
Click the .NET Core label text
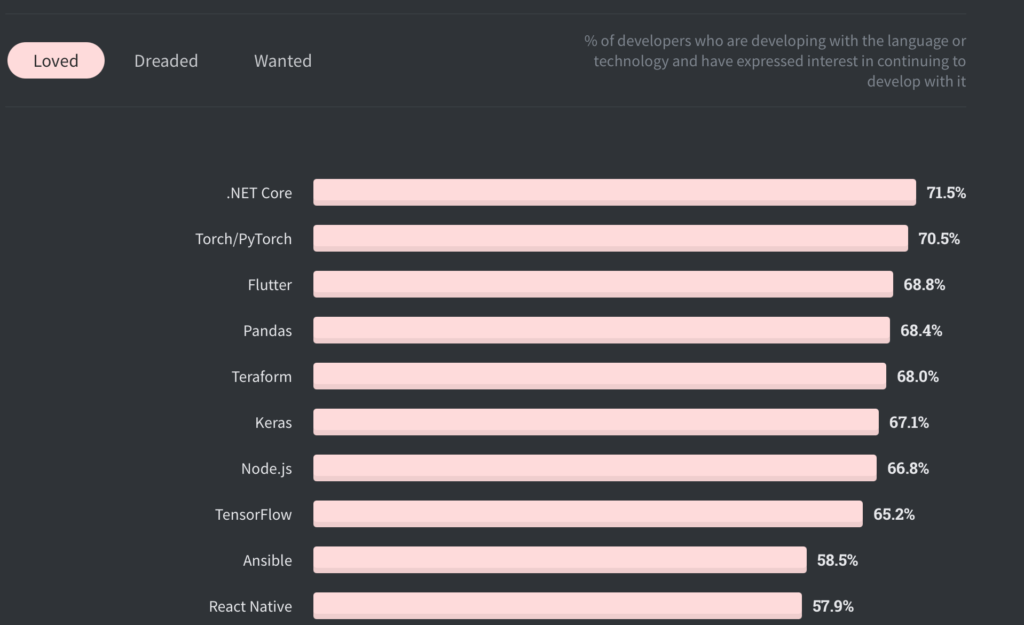[x=259, y=193]
